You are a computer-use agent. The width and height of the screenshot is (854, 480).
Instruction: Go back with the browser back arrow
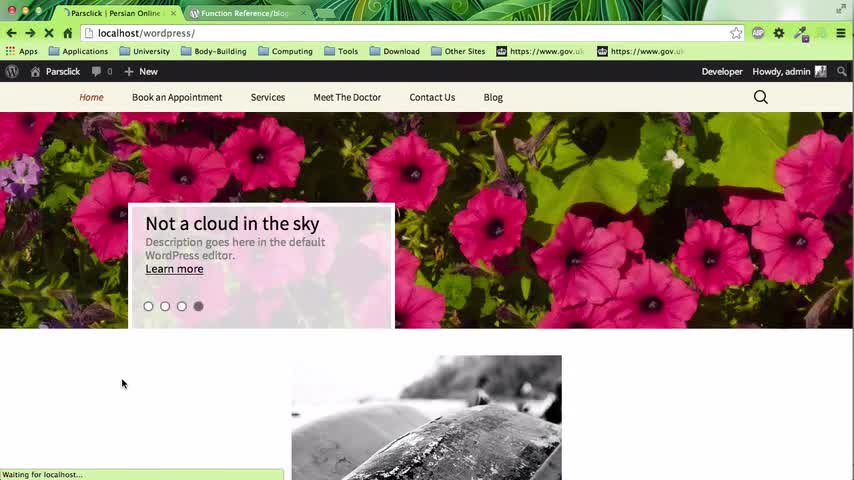(11, 33)
